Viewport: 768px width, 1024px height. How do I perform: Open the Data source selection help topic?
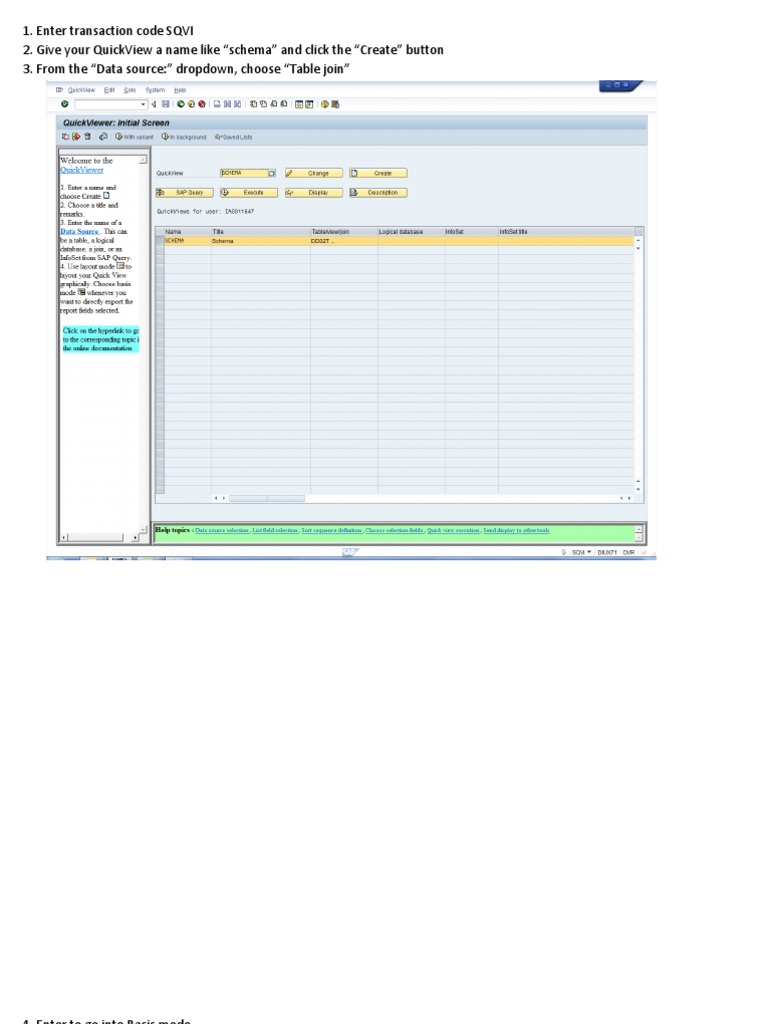(222, 530)
